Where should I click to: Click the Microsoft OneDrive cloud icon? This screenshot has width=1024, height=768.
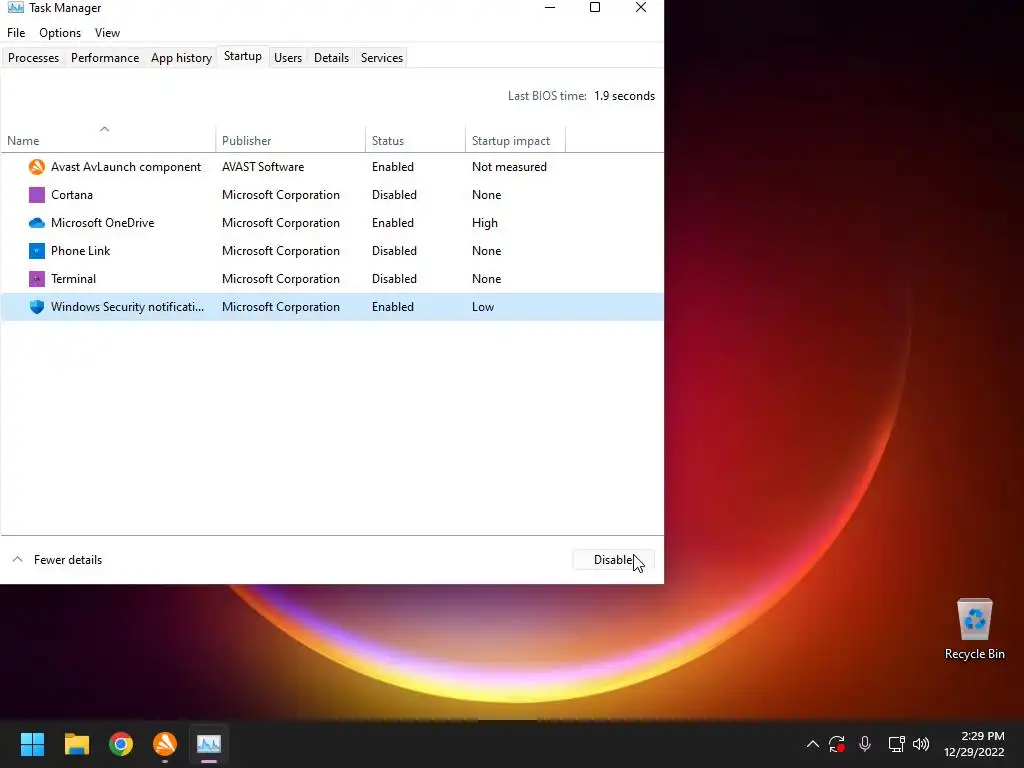(x=37, y=223)
